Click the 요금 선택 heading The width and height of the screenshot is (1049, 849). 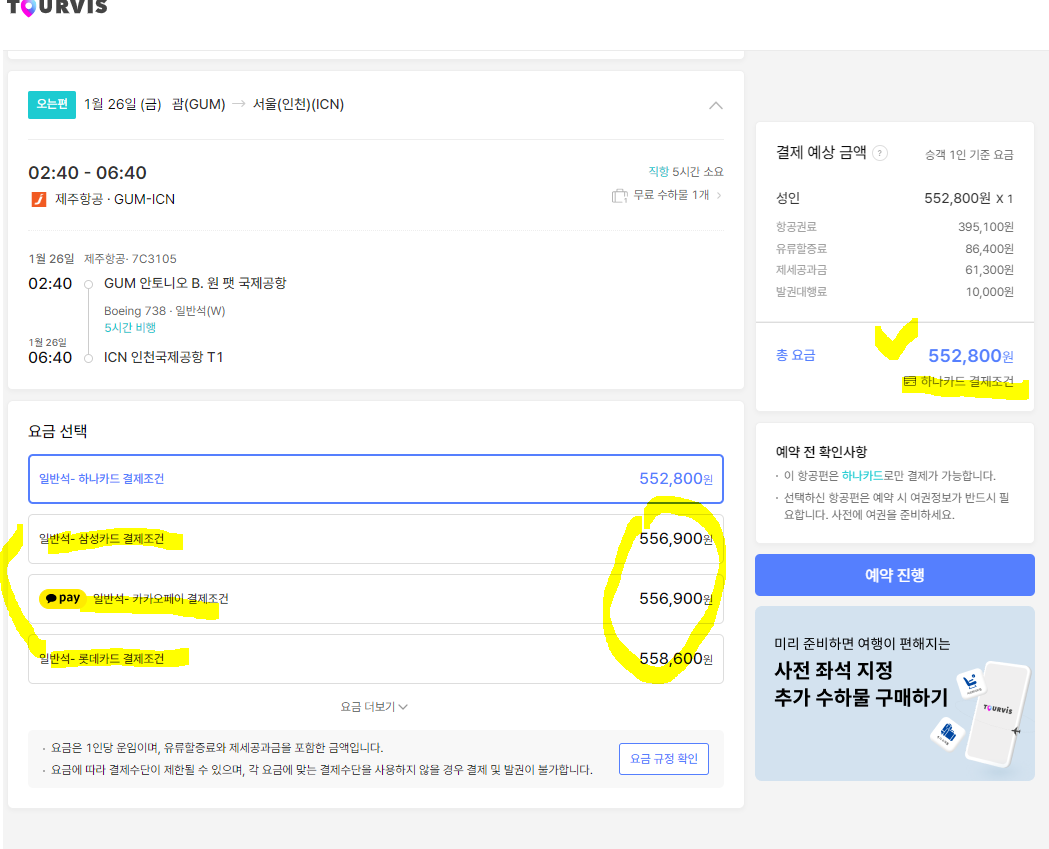pyautogui.click(x=58, y=432)
